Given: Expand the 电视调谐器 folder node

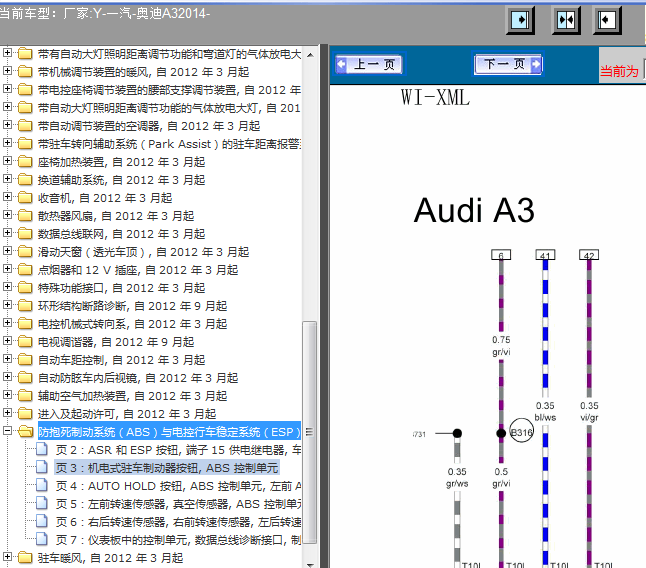Looking at the screenshot, I should click(7, 341).
